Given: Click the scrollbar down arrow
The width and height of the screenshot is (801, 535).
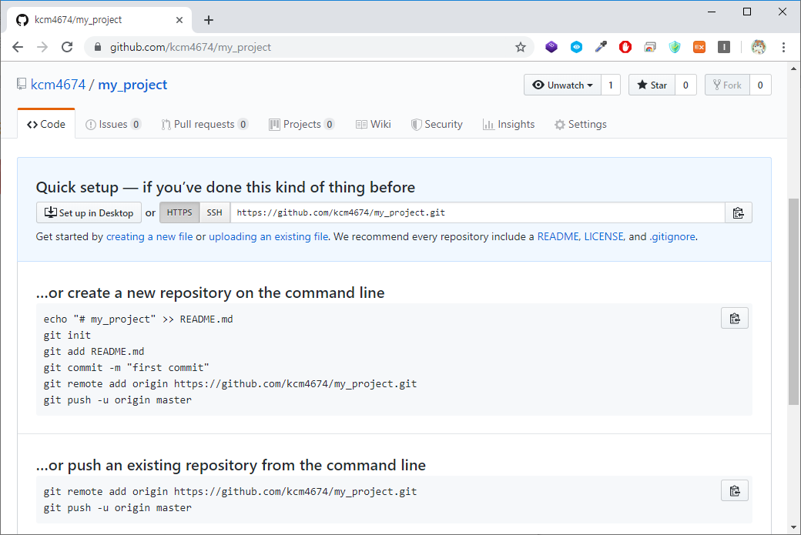Looking at the screenshot, I should coord(793,527).
